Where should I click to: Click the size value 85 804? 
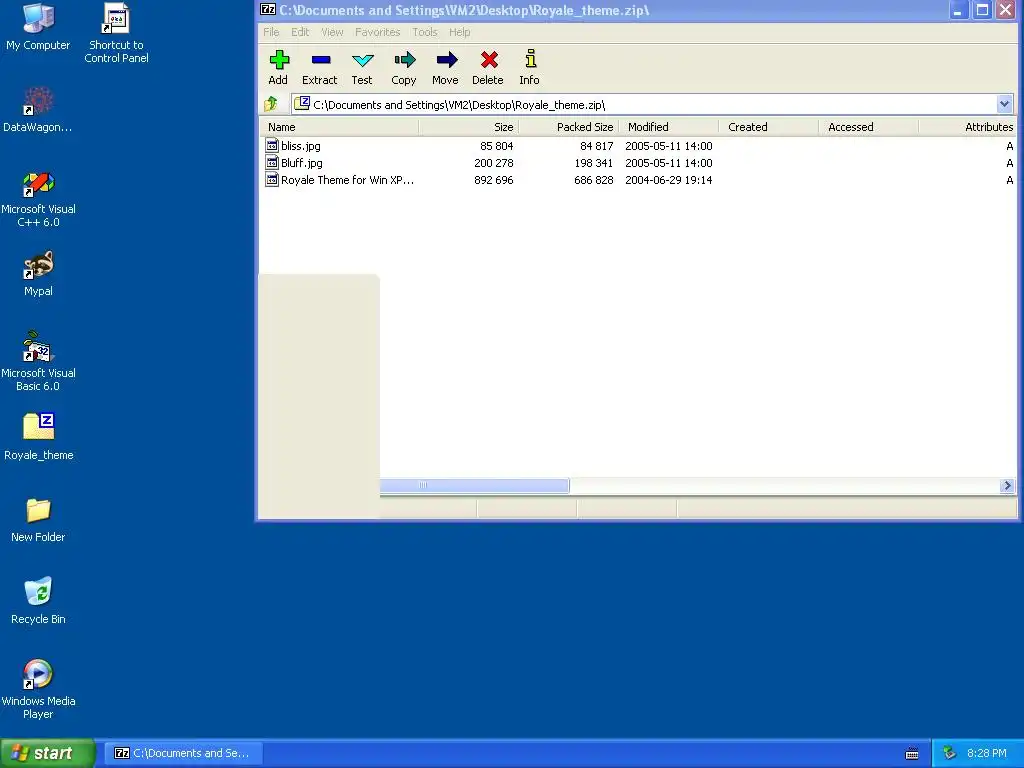496,146
